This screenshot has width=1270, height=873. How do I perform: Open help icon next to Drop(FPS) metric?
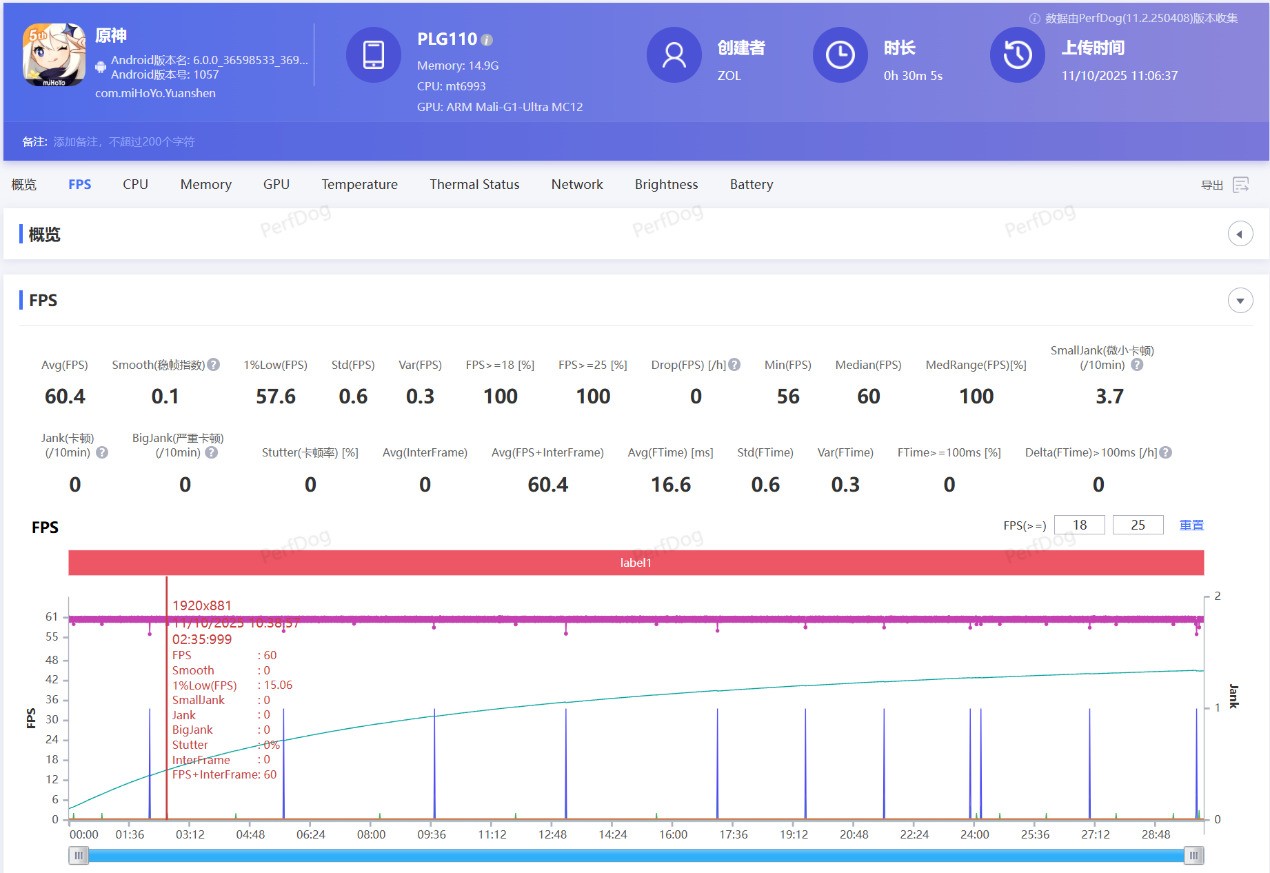pyautogui.click(x=735, y=365)
